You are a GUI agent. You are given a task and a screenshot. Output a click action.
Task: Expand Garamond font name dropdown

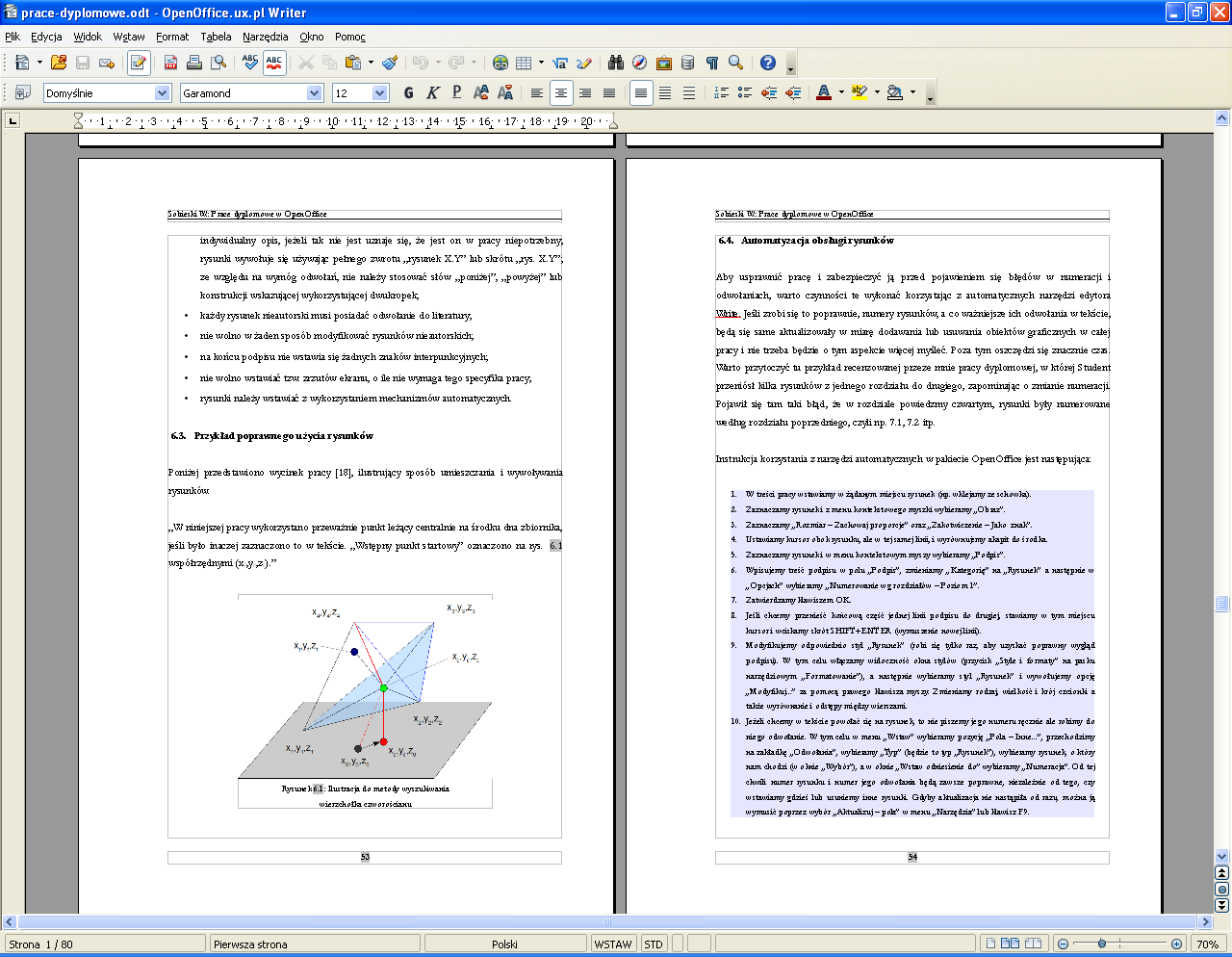click(x=315, y=92)
